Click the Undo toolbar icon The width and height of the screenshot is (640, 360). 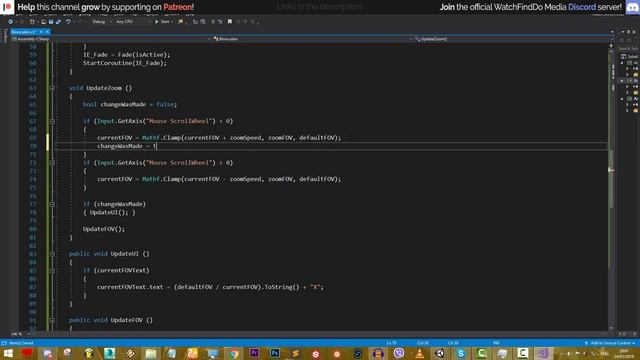coord(68,22)
